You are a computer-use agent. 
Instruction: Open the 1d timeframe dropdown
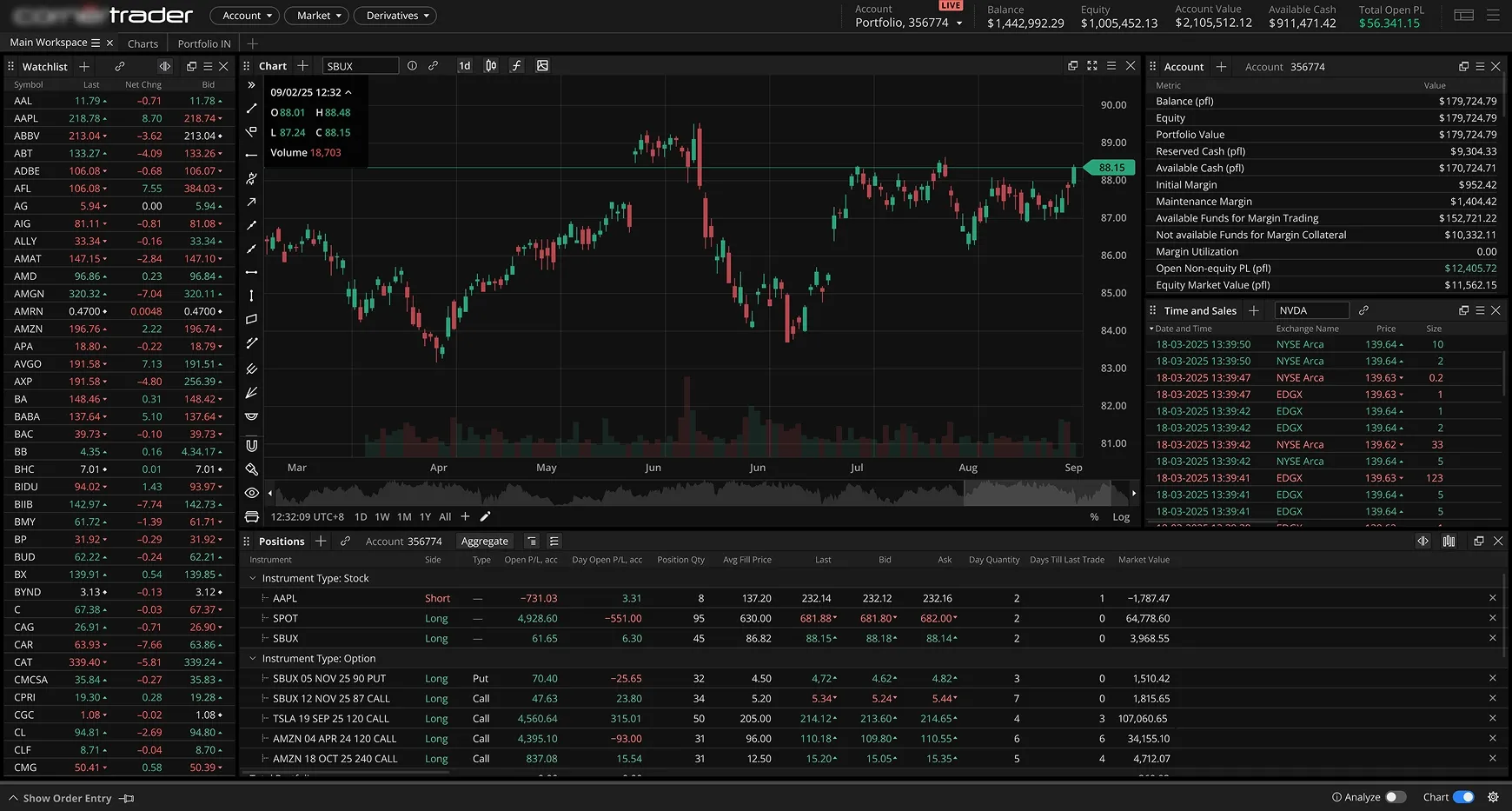tap(464, 65)
